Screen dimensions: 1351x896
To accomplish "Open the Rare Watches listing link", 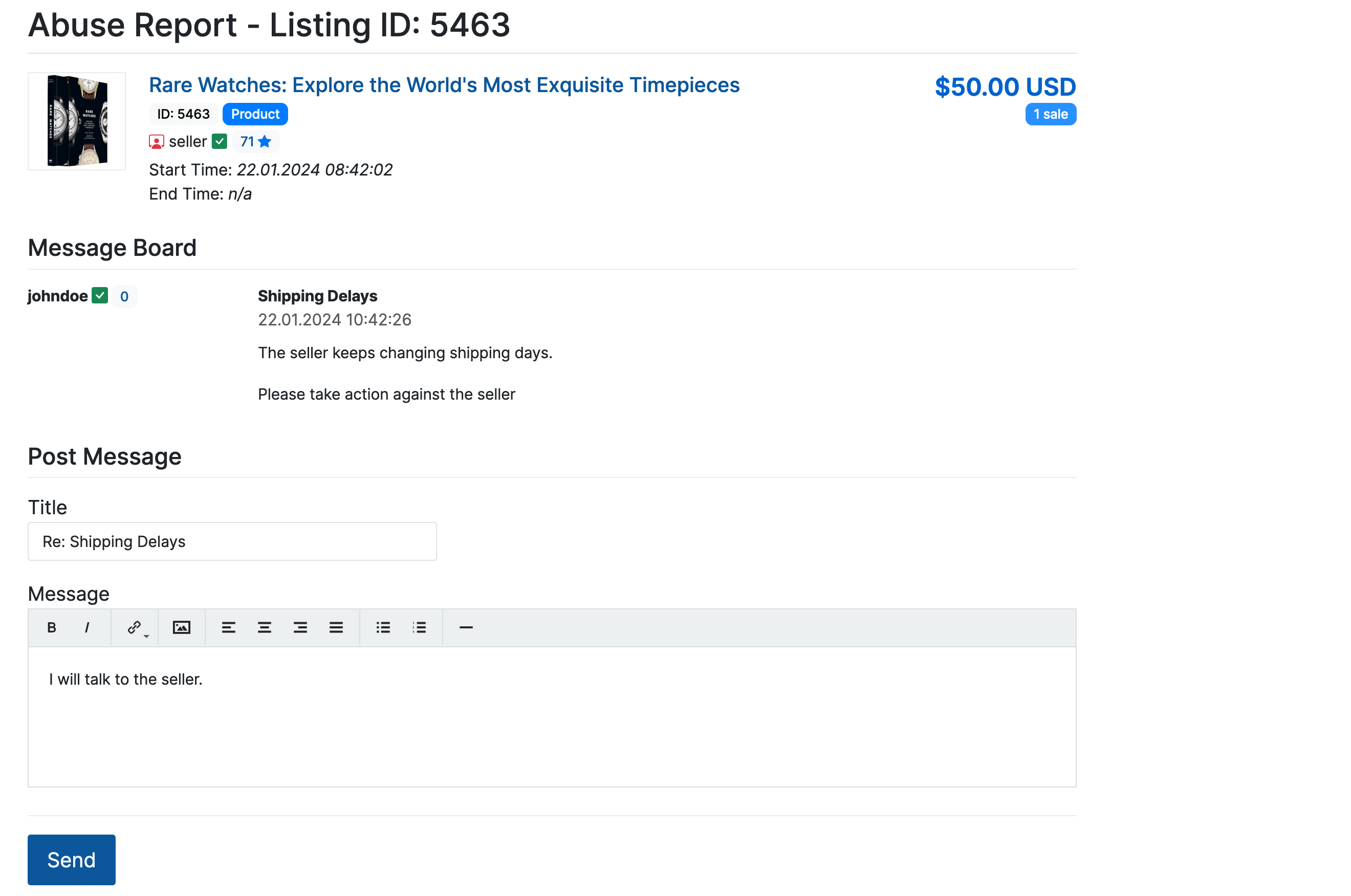I will click(x=444, y=85).
